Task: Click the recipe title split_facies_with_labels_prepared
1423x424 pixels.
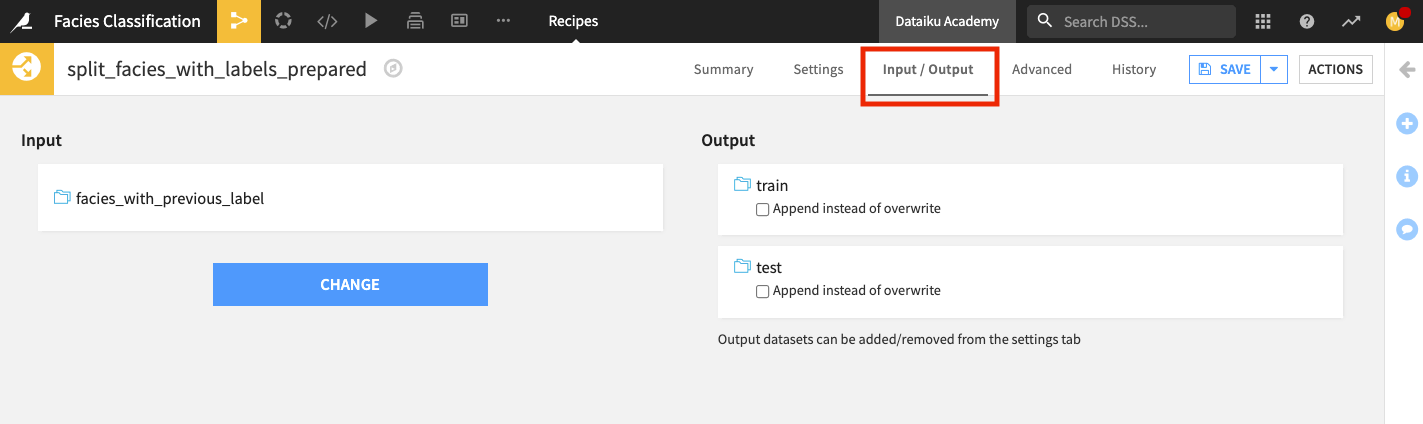Action: 217,69
